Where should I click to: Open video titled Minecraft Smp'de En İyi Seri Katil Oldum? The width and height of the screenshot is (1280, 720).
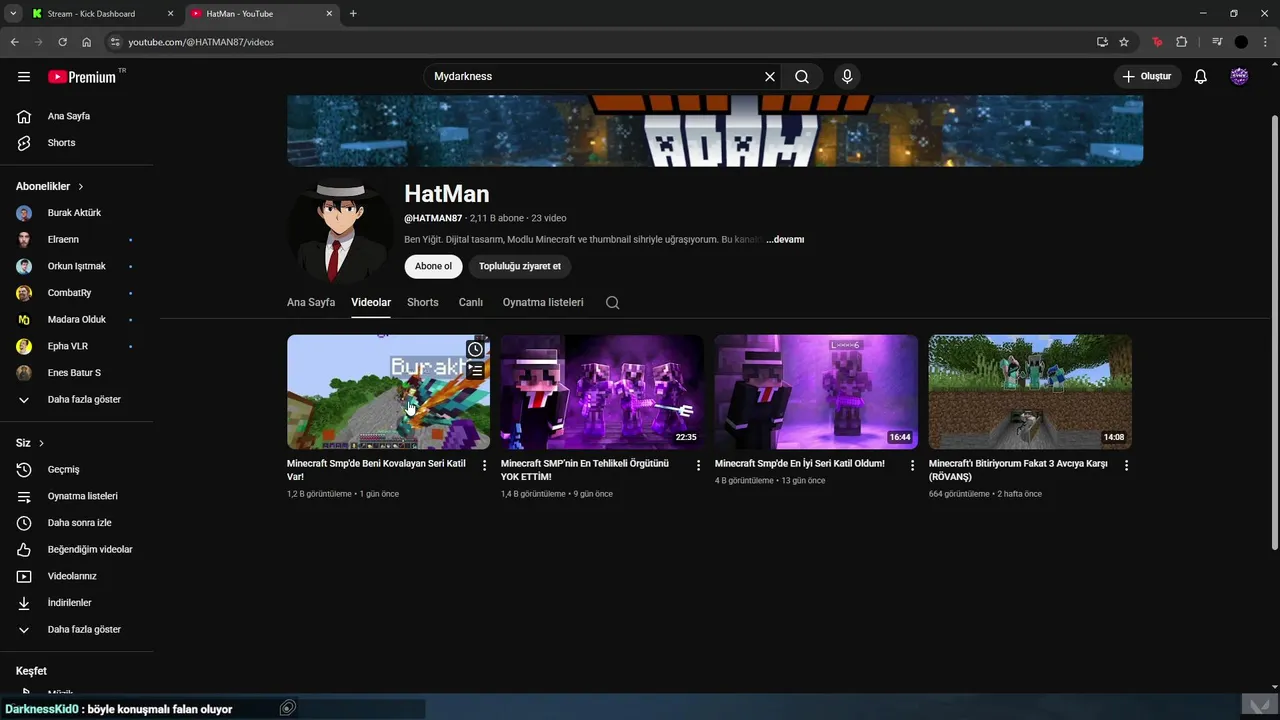(x=800, y=464)
